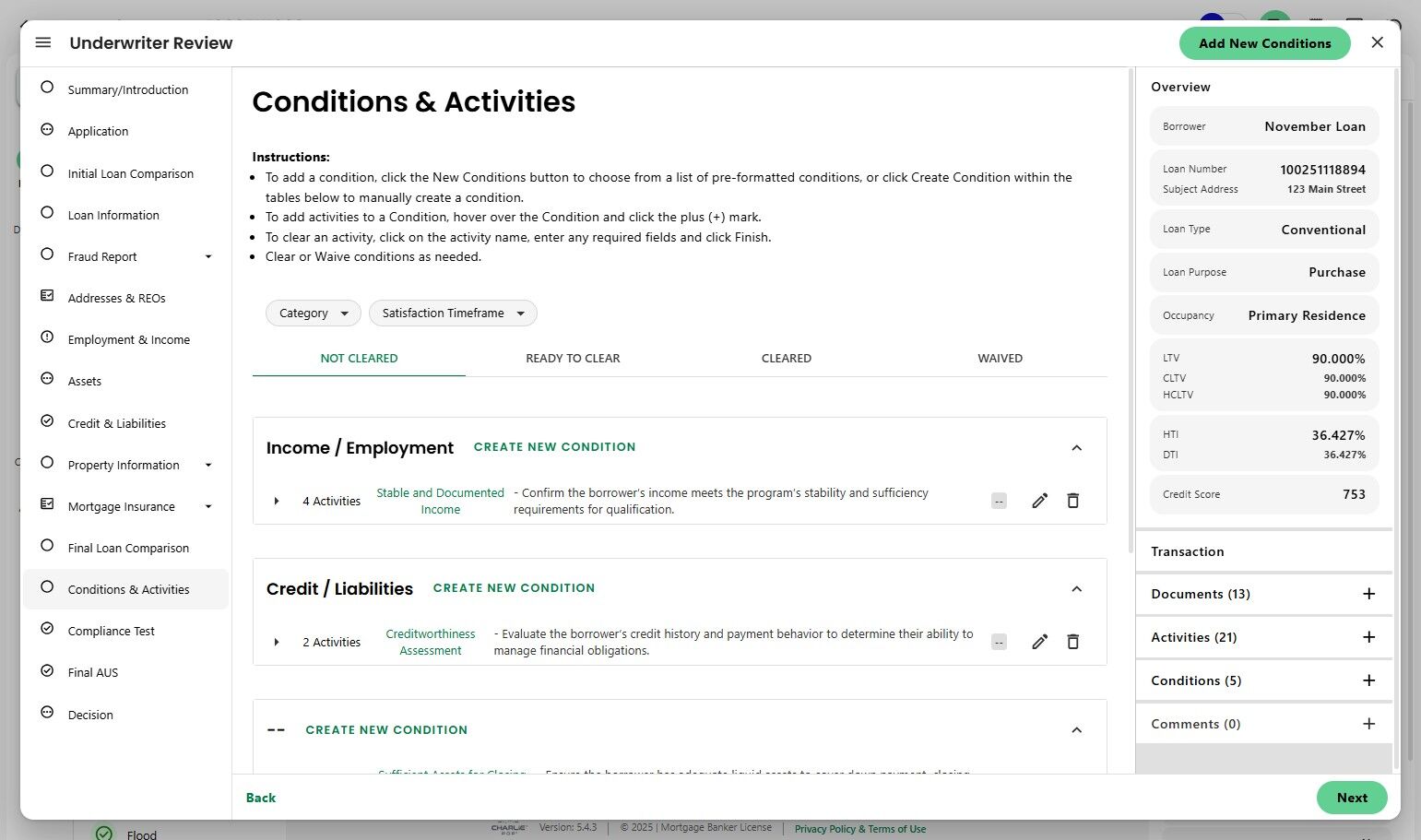Image resolution: width=1421 pixels, height=840 pixels.
Task: Select Summary/Introduction step circle
Action: click(47, 88)
